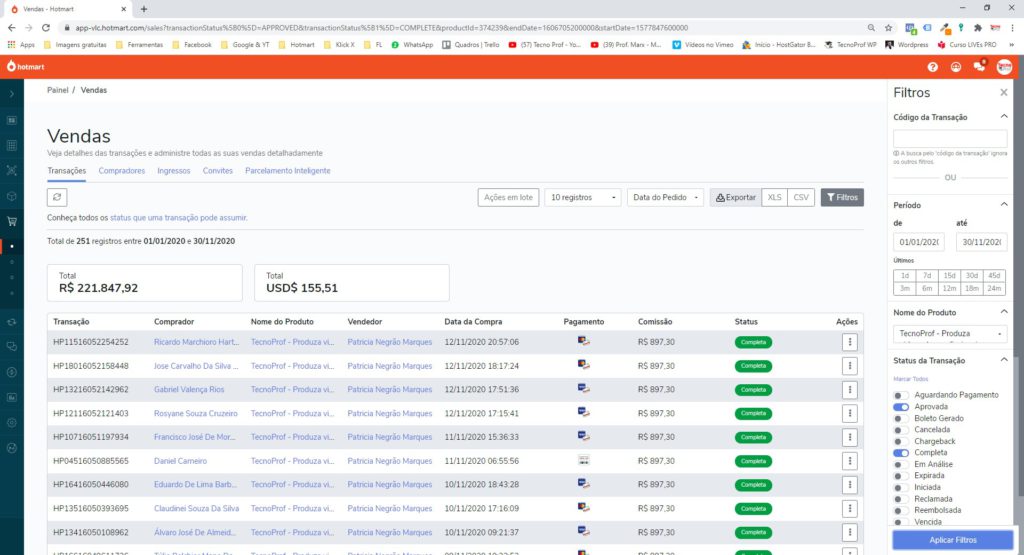Open actions menu for HP11516052254252
This screenshot has height=555, width=1024.
point(849,342)
